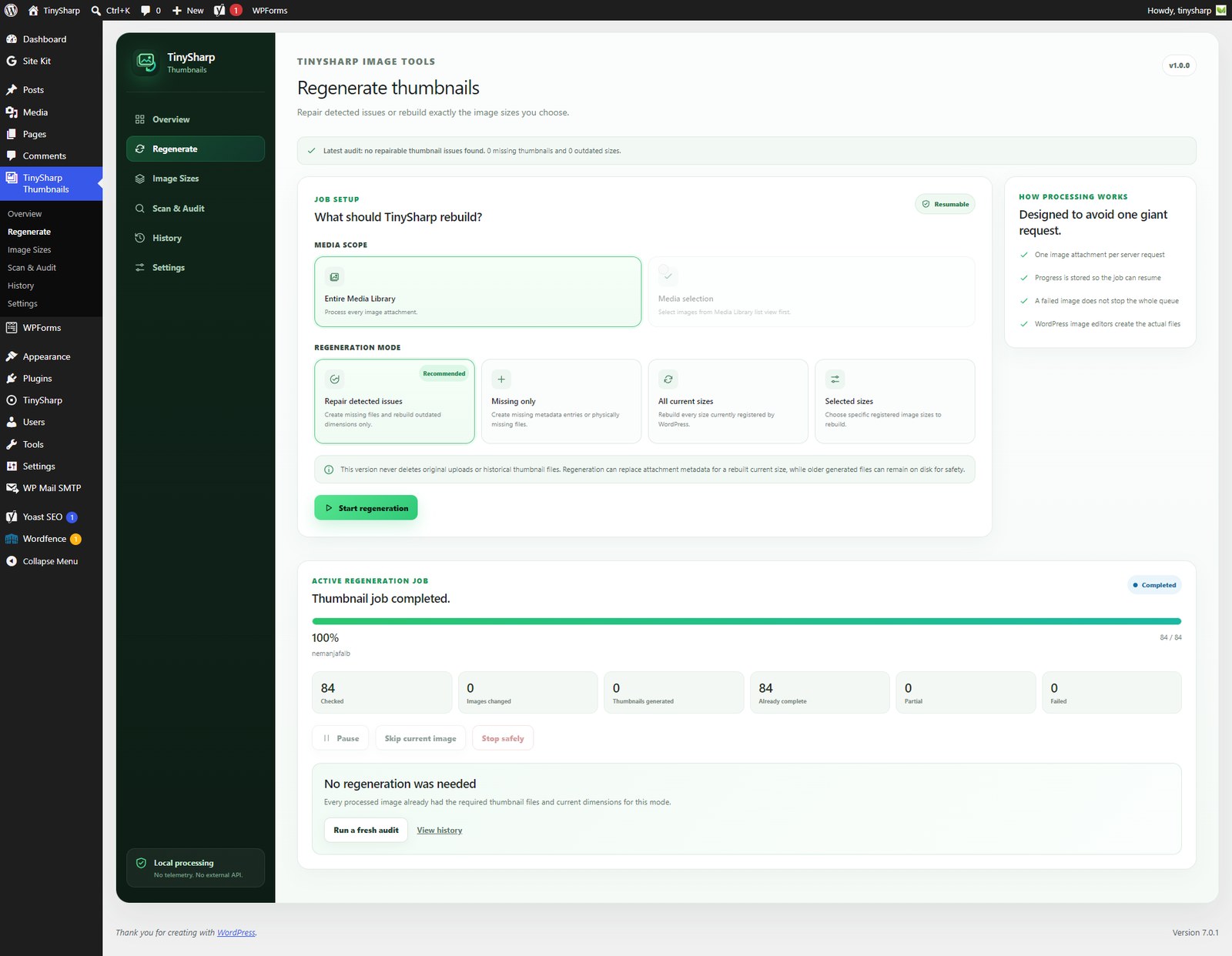Click the History clock icon
This screenshot has height=956, width=1232.
click(140, 238)
